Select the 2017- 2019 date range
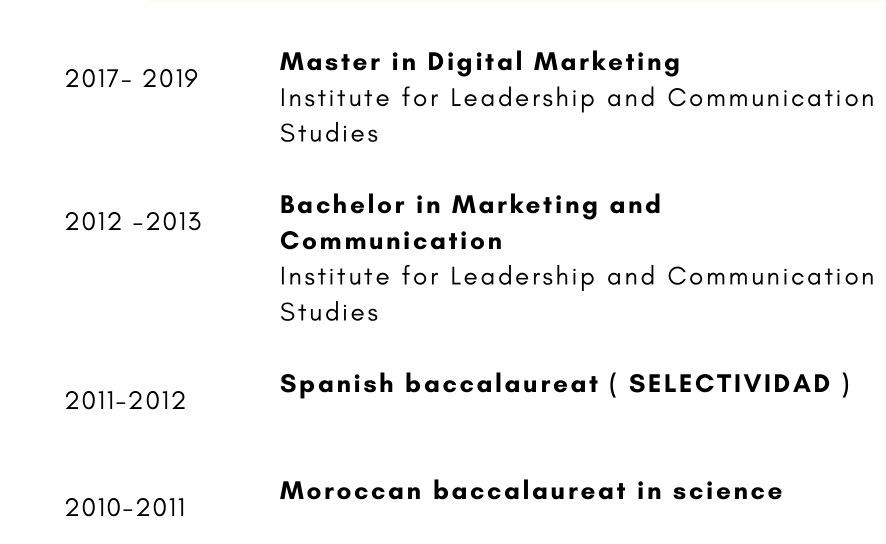The width and height of the screenshot is (886, 544). click(132, 79)
